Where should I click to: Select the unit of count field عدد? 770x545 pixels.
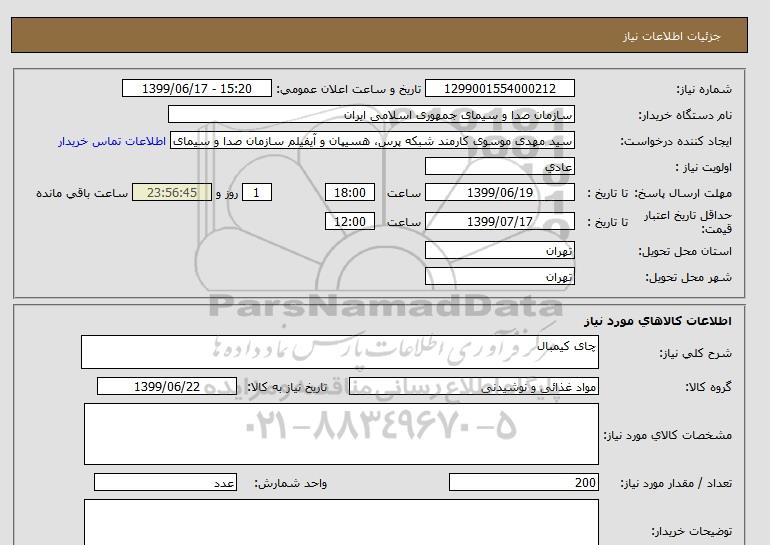tap(165, 482)
